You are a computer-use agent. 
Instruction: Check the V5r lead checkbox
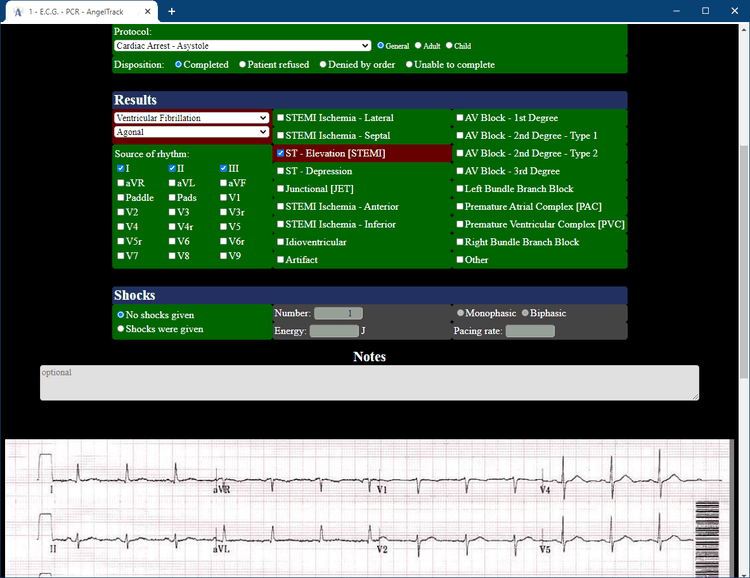121,241
